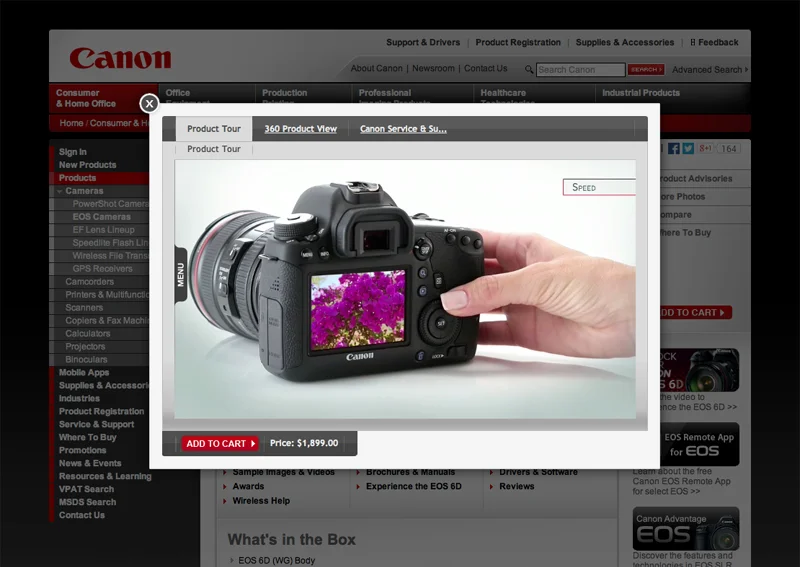Open Experience the EOS 6D link
Screen dimensions: 800x567
(x=414, y=486)
